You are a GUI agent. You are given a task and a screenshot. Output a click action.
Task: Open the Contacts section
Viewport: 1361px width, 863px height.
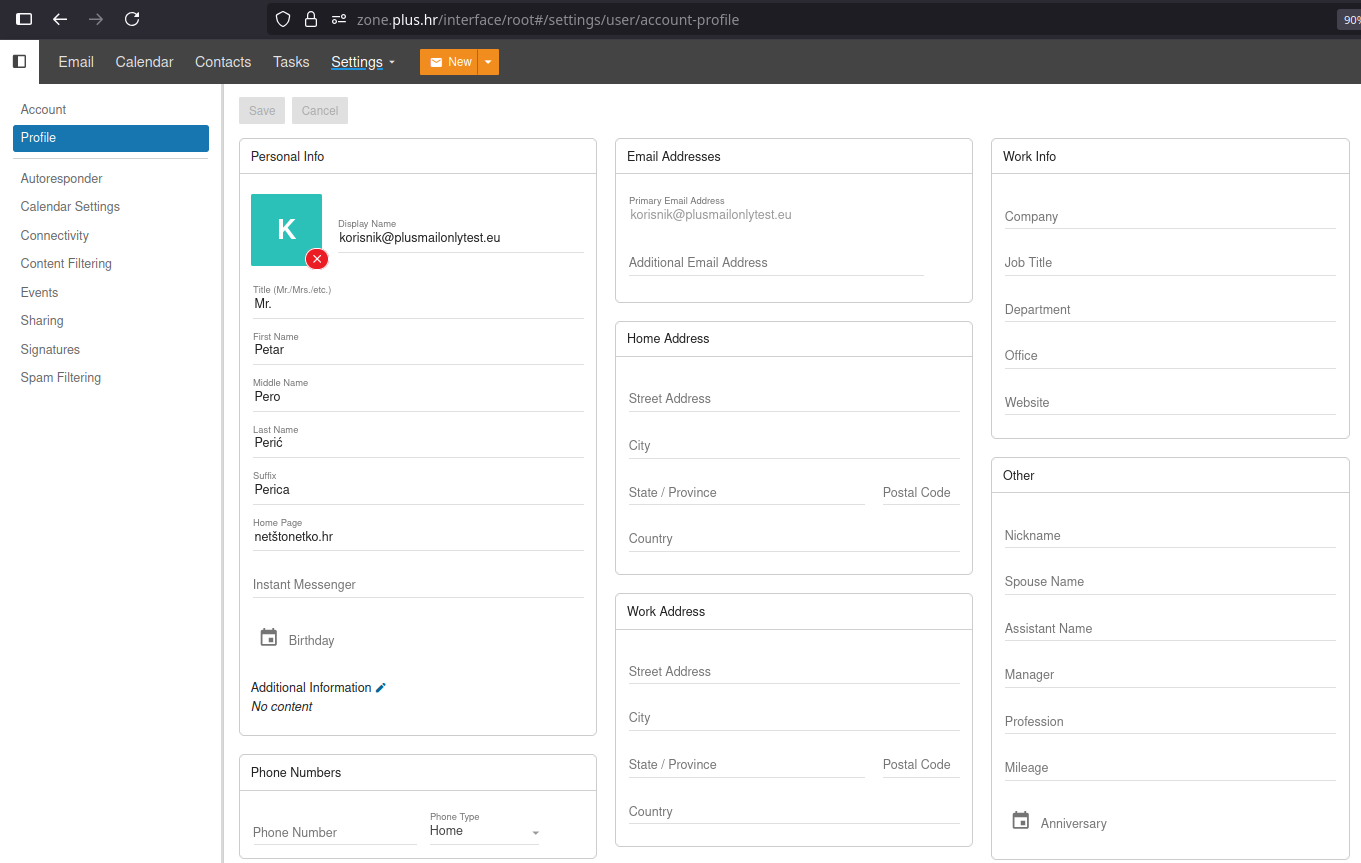pyautogui.click(x=223, y=62)
